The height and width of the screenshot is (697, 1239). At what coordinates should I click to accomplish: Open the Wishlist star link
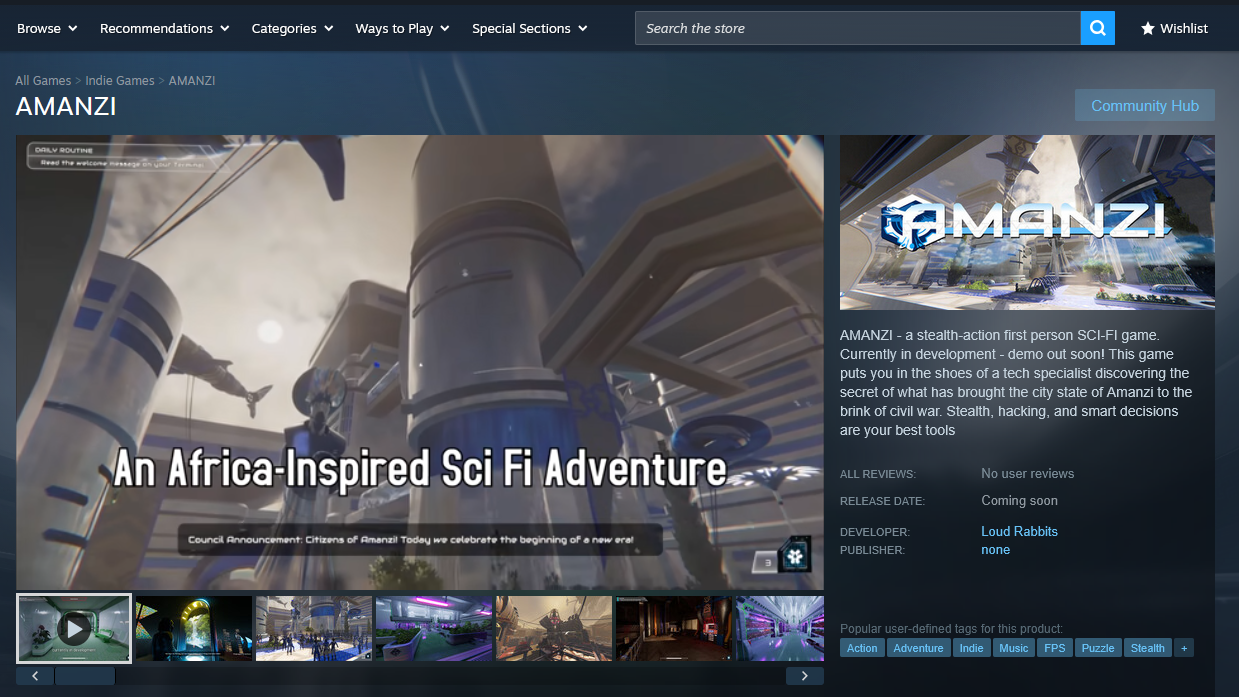pyautogui.click(x=1174, y=28)
